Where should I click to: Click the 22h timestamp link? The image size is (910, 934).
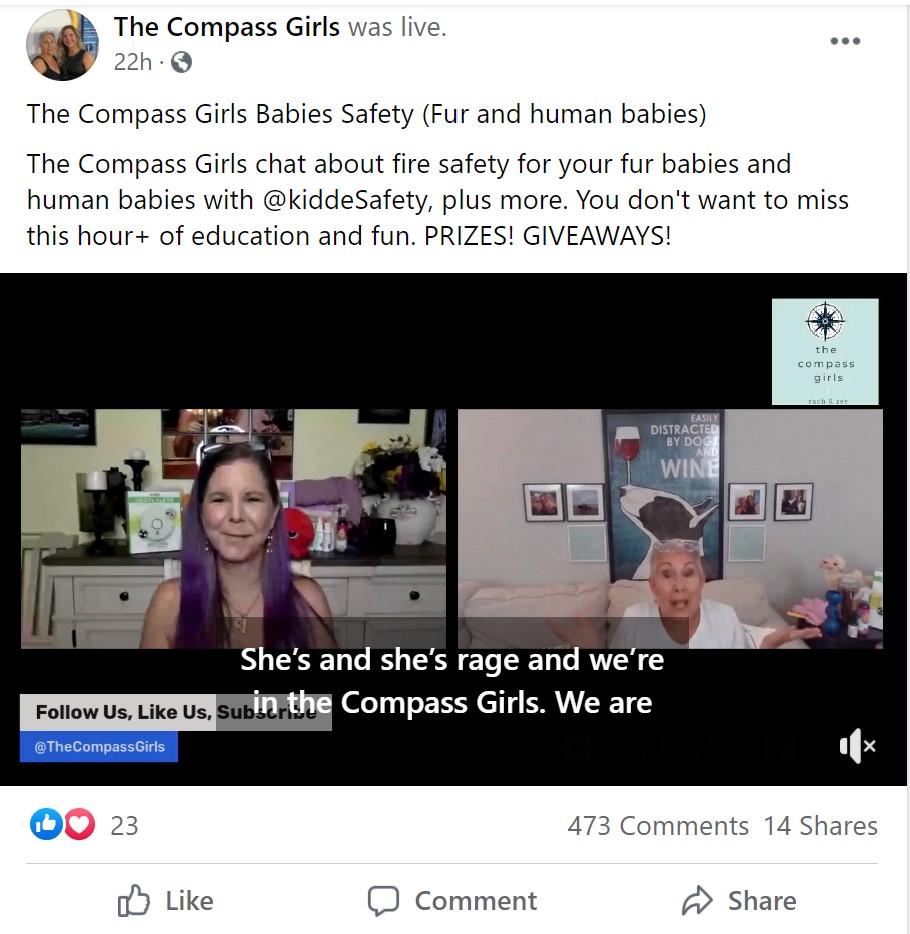coord(133,62)
